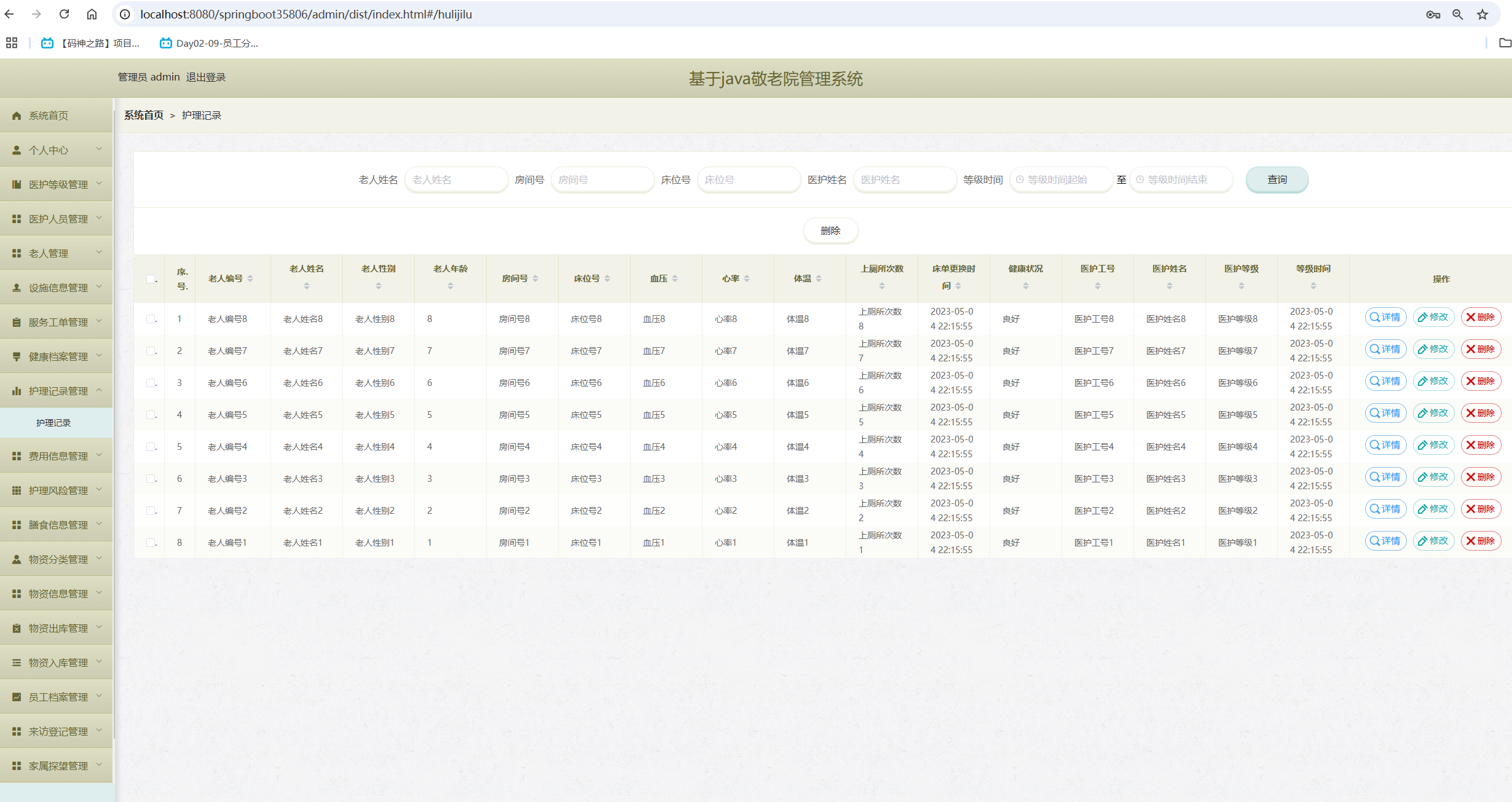The width and height of the screenshot is (1512, 802).
Task: Click 删除 for 老人编号1 row
Action: click(x=1481, y=541)
